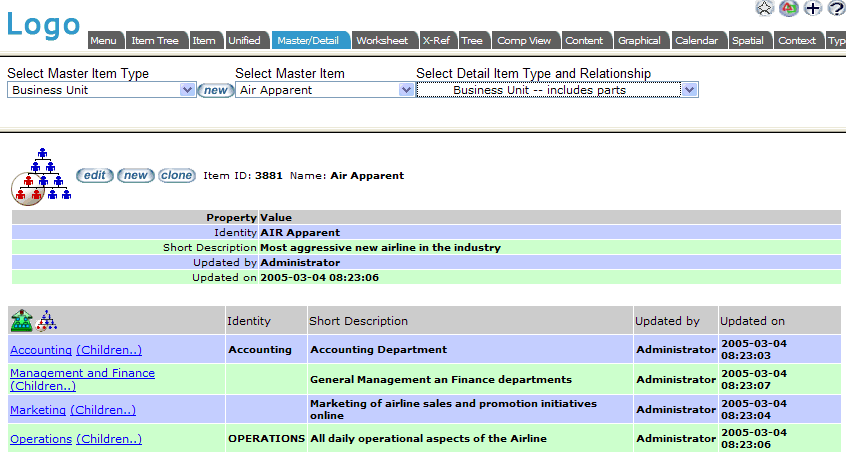Click the Logo image
Image resolution: width=846 pixels, height=457 pixels.
pyautogui.click(x=43, y=25)
